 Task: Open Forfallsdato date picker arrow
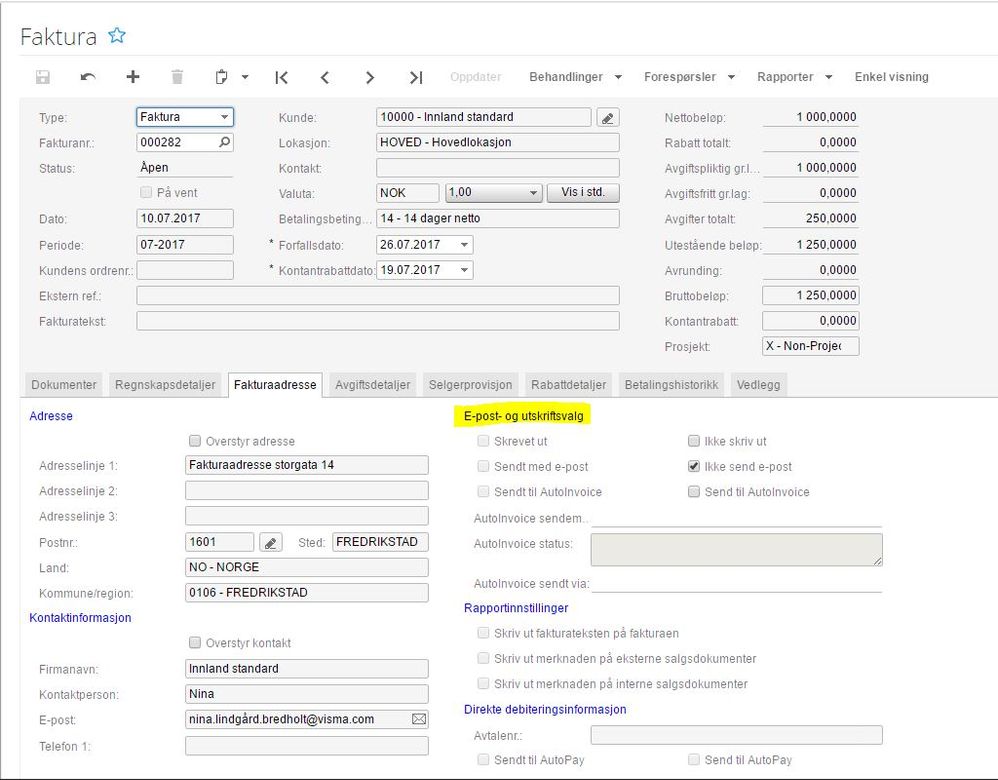[465, 245]
